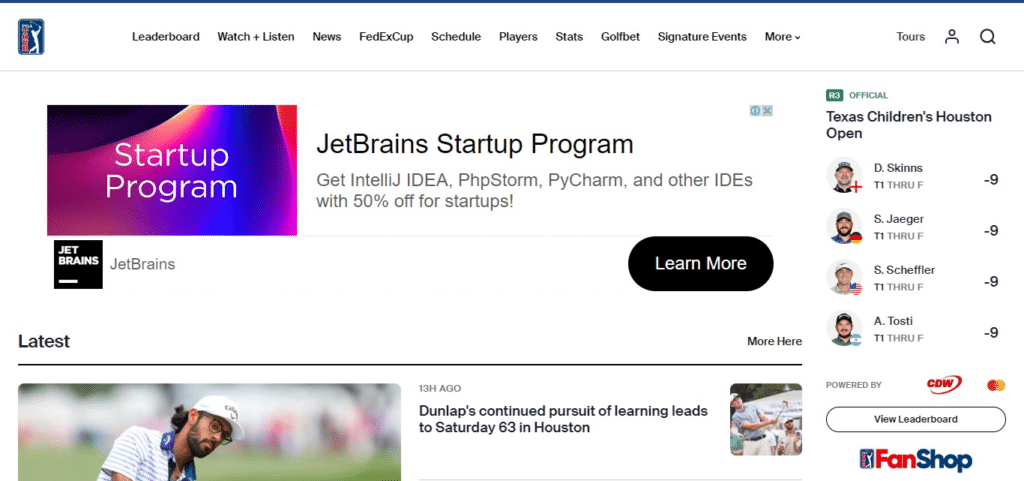The width and height of the screenshot is (1024, 481).
Task: Select Signature Events in navigation
Action: pyautogui.click(x=702, y=37)
